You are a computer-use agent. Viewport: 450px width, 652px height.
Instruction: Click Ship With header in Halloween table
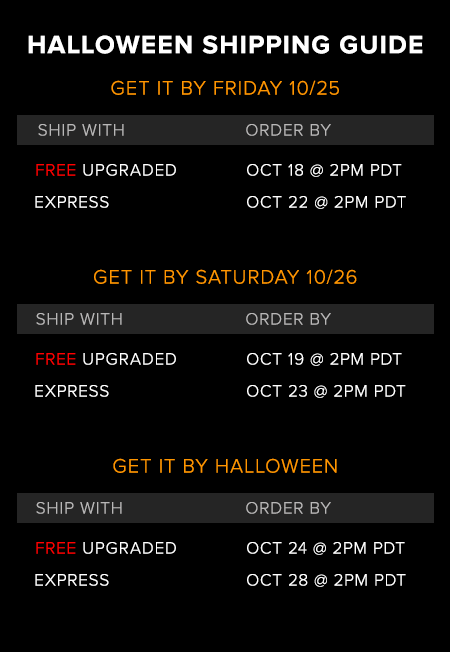pos(79,508)
